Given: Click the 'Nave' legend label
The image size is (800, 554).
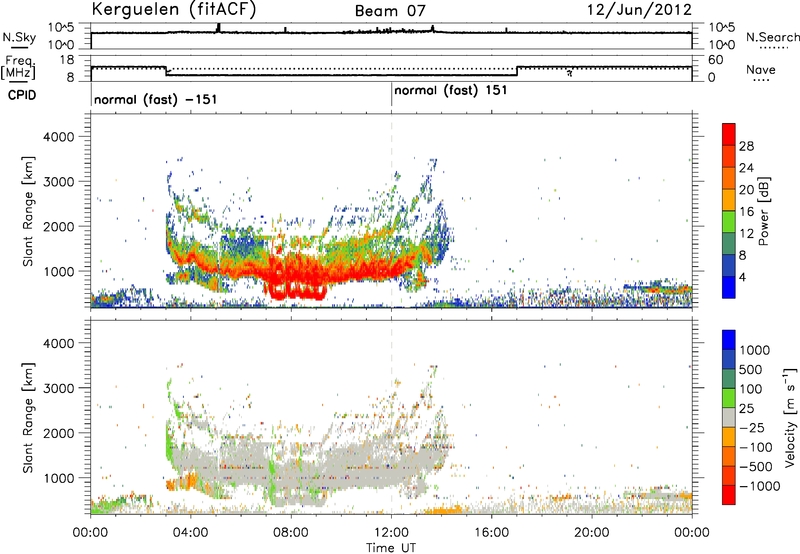Looking at the screenshot, I should click(x=761, y=70).
